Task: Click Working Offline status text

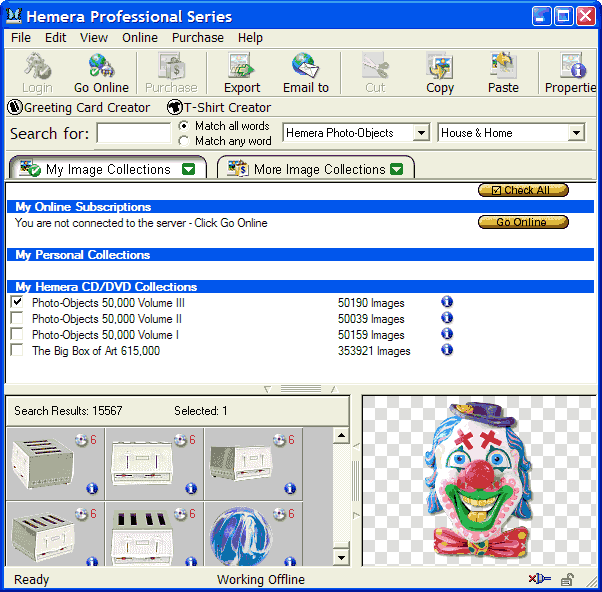Action: pos(261,579)
